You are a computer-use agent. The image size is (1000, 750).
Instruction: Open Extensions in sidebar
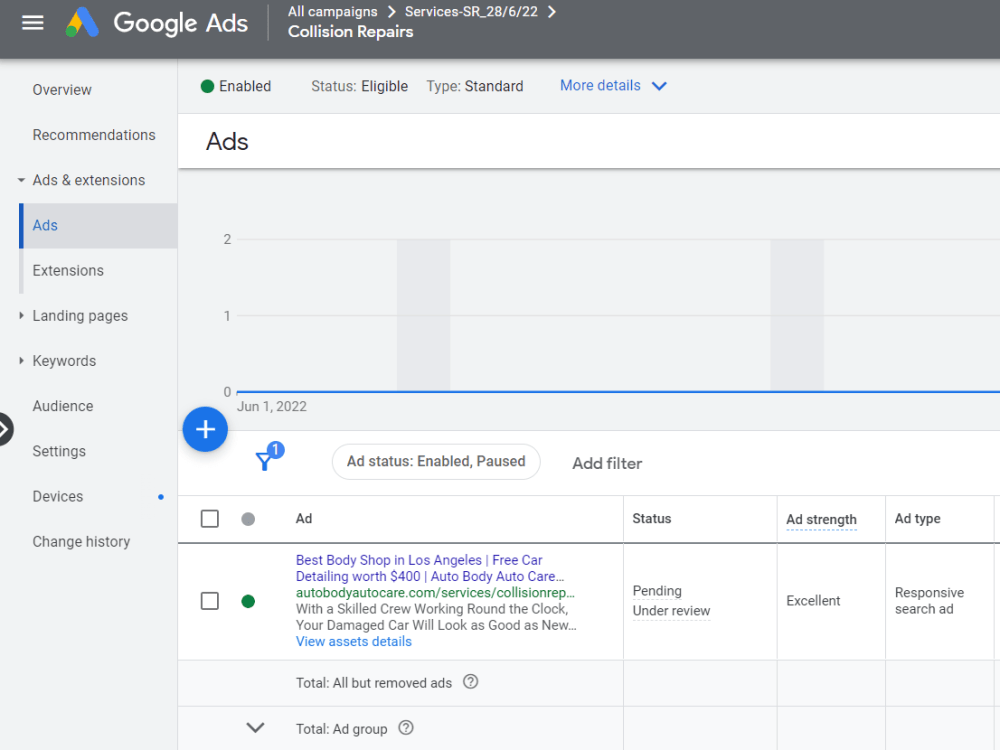[x=68, y=270]
